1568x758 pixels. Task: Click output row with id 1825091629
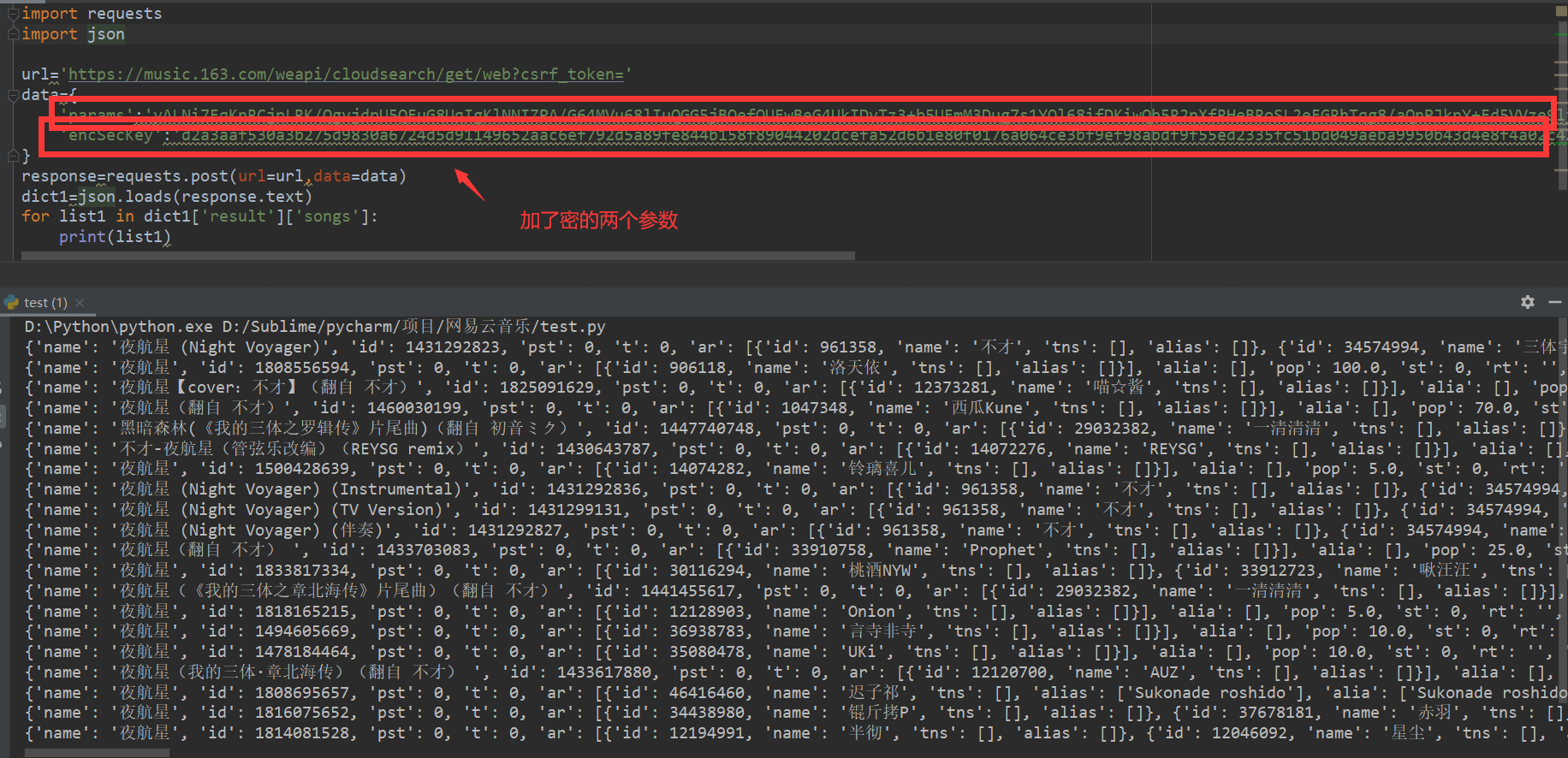tap(796, 388)
